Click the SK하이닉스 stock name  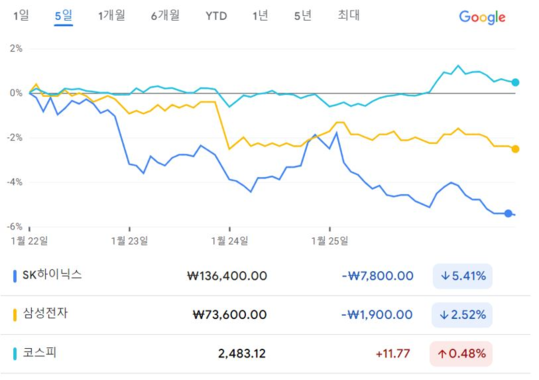(x=52, y=275)
